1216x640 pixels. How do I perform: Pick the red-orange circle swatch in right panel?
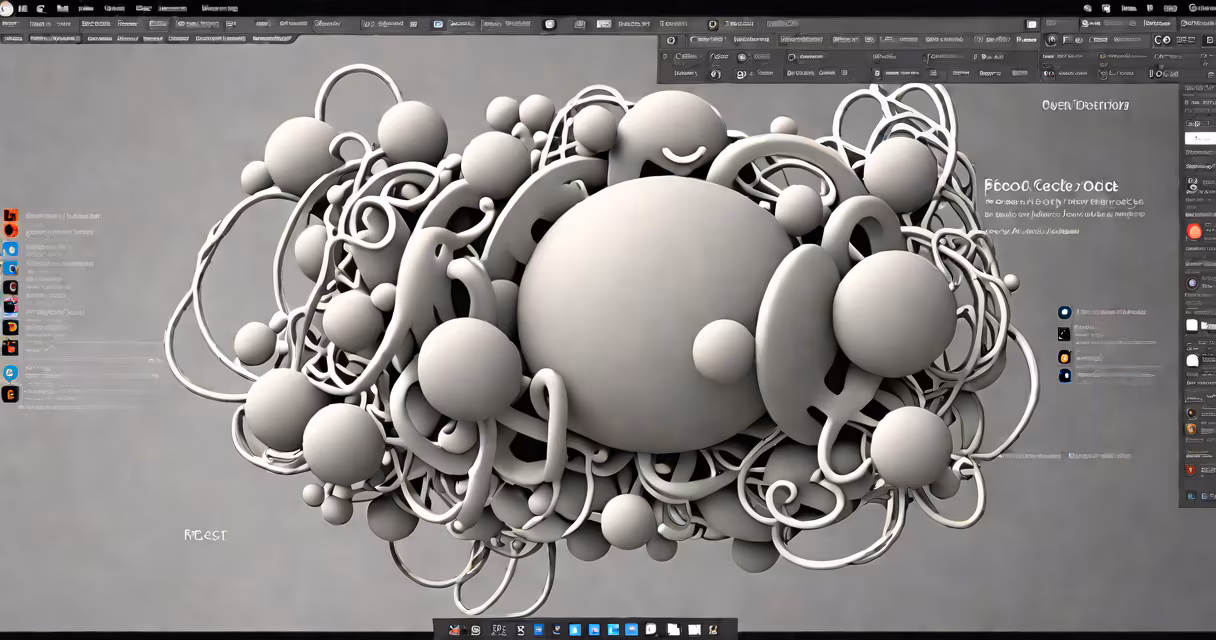(1193, 232)
